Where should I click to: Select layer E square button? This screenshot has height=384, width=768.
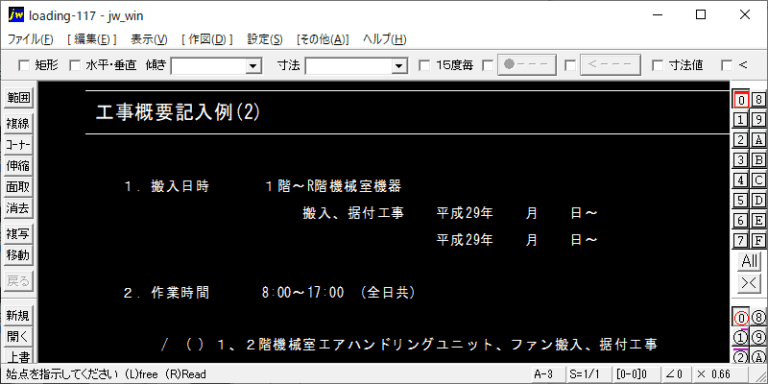click(x=758, y=220)
